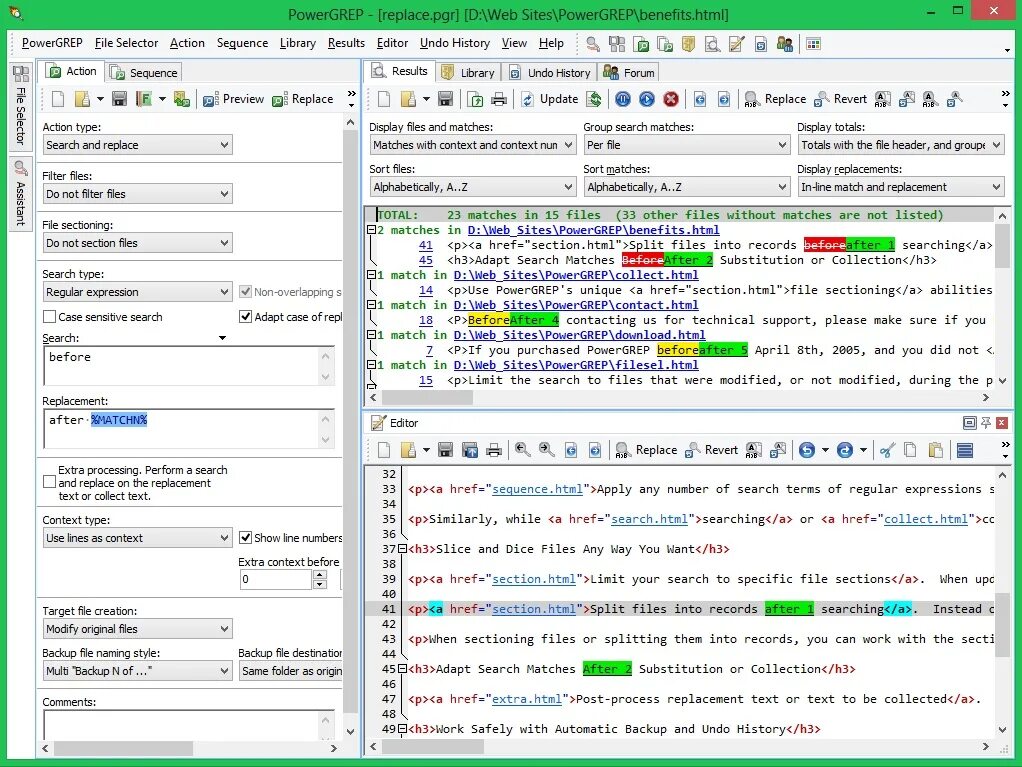Open the Group search matches dropdown
Screen dimensions: 1022x767
[686, 145]
